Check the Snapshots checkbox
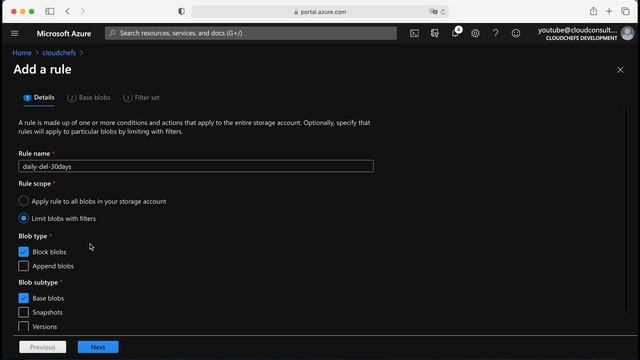The image size is (640, 360). tap(24, 313)
